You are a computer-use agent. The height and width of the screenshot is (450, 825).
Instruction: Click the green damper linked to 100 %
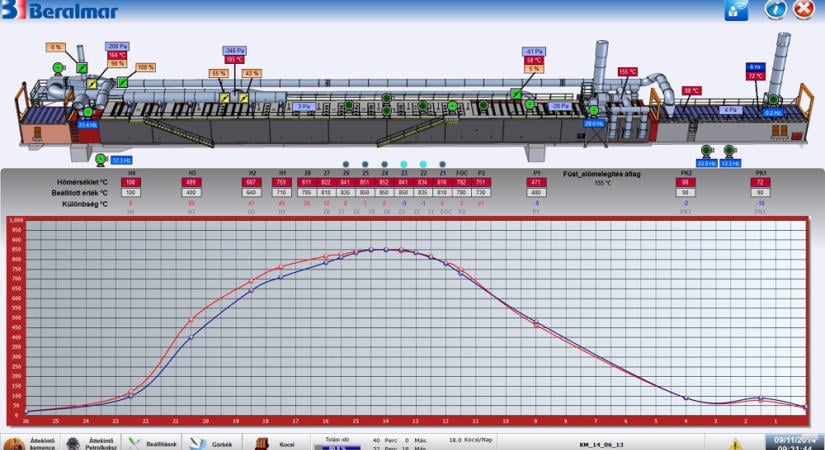click(x=123, y=83)
